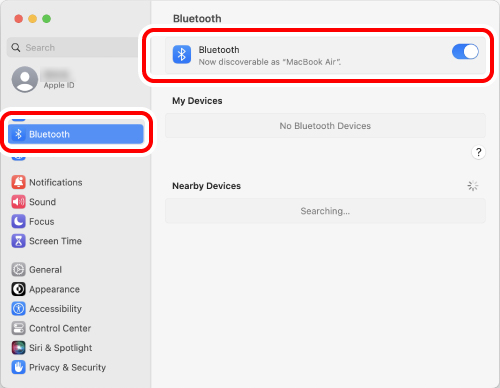The width and height of the screenshot is (500, 388).
Task: Click the Searching... nearby devices row
Action: [x=325, y=211]
